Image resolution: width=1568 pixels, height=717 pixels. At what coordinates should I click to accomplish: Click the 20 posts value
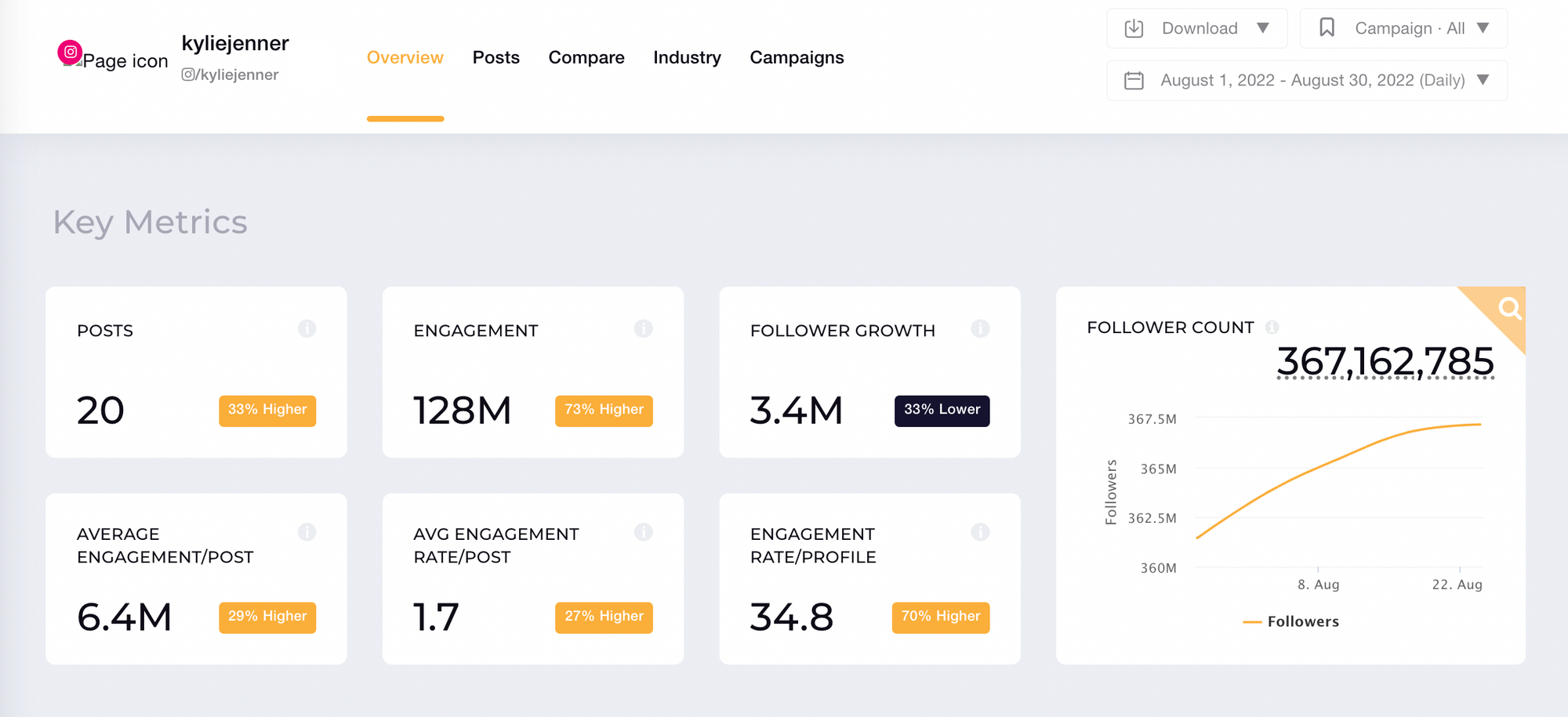tap(100, 411)
